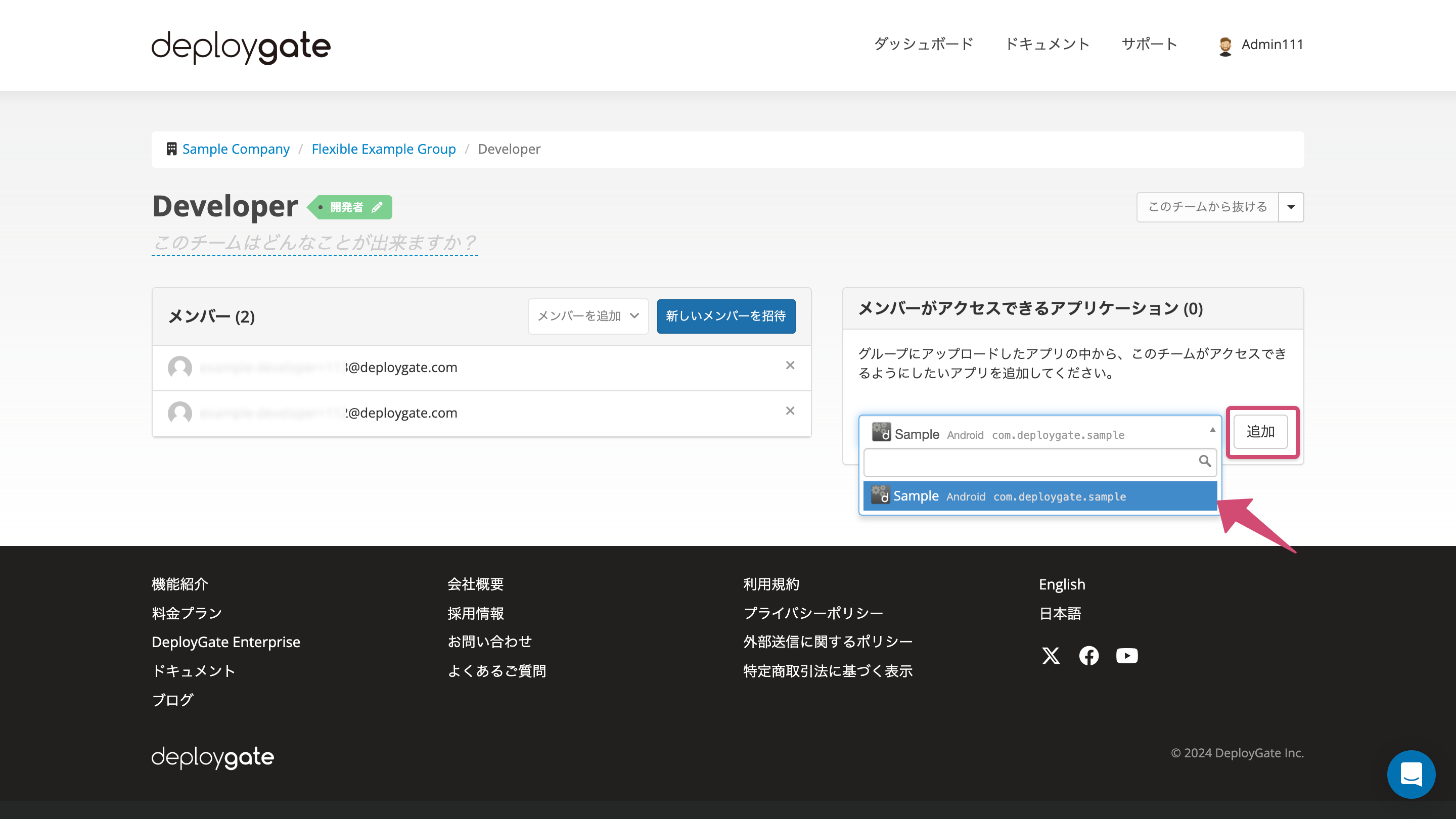The image size is (1456, 819).
Task: Open the ダッシュボード menu item
Action: click(924, 43)
